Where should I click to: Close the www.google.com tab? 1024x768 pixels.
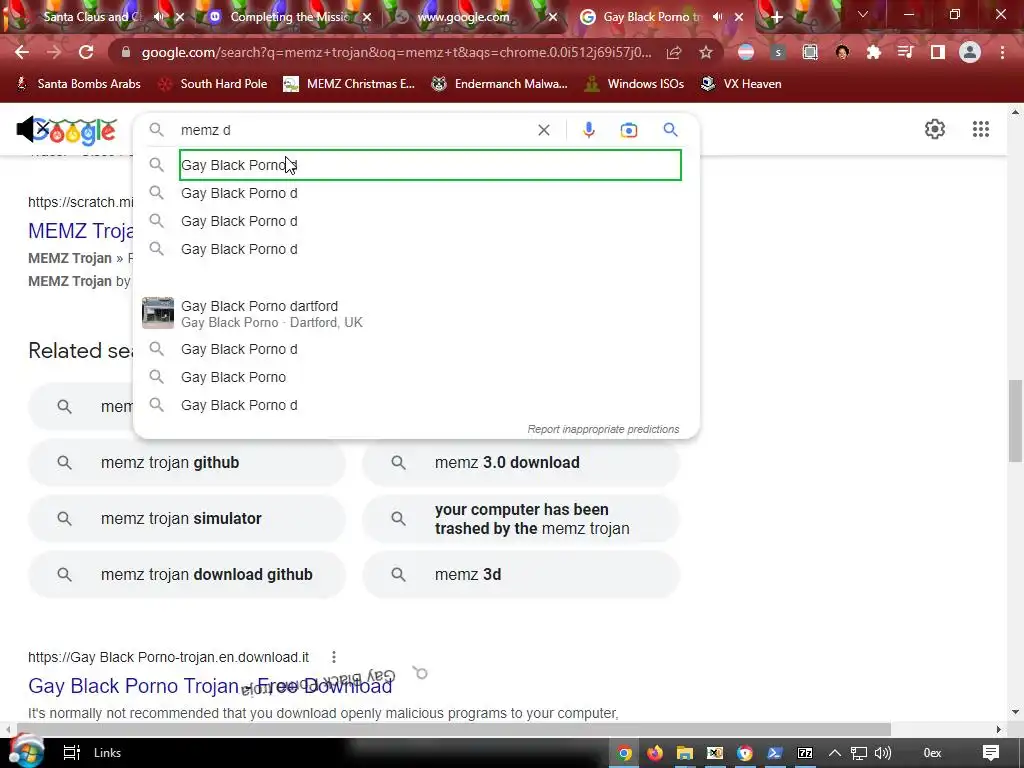[x=552, y=18]
